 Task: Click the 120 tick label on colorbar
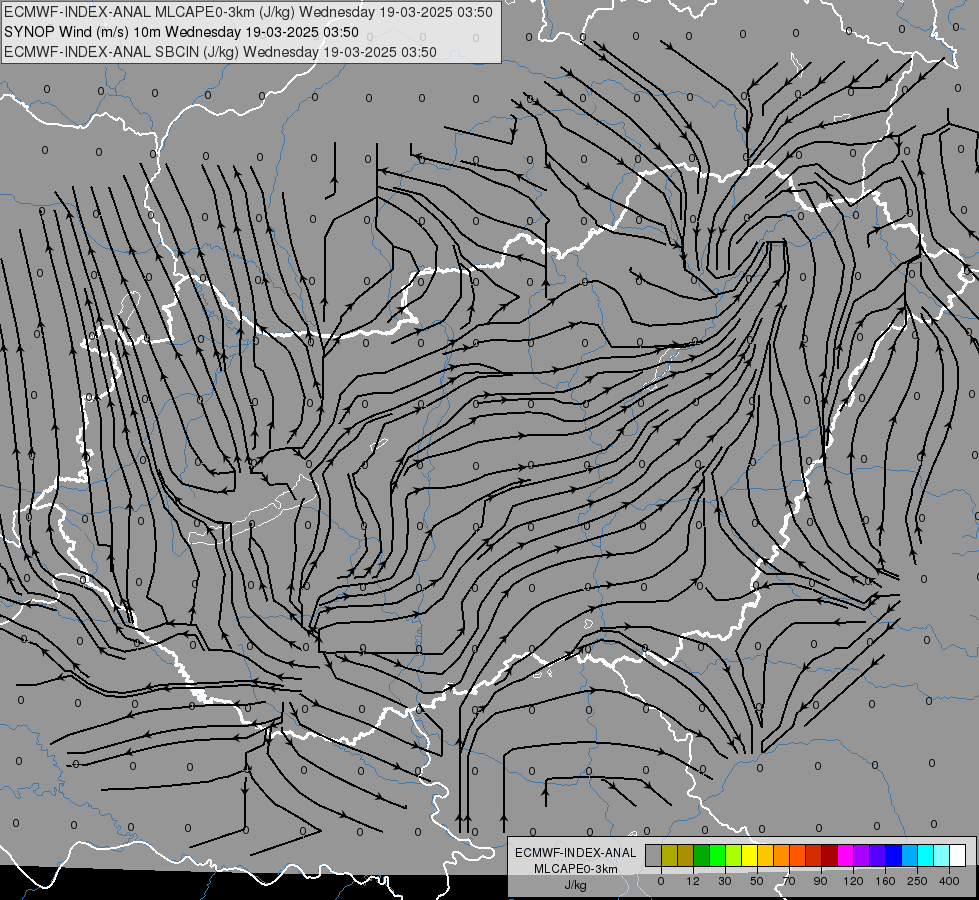853,881
